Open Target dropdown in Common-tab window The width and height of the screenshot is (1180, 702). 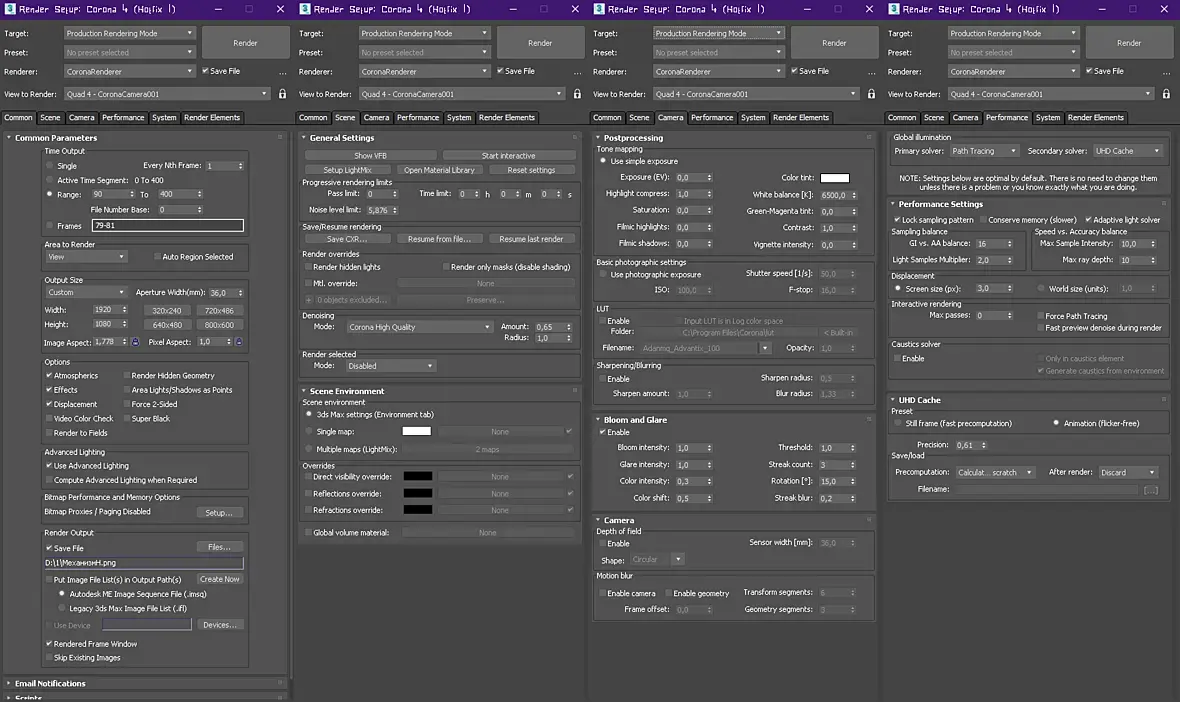[129, 33]
